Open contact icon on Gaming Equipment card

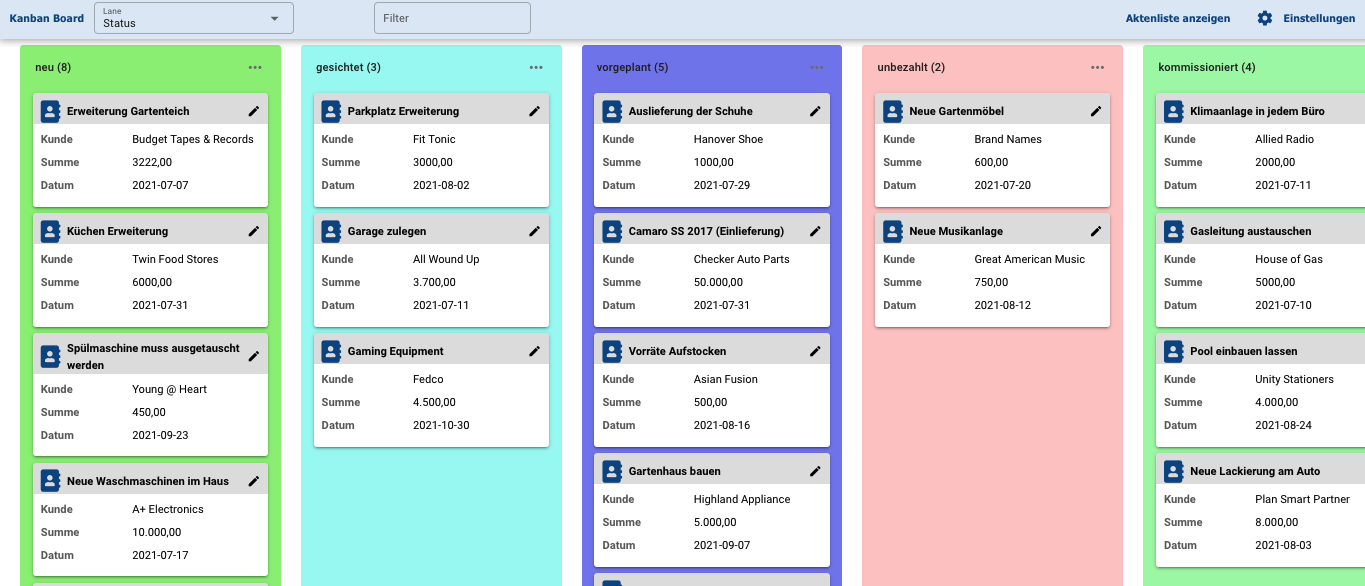[x=331, y=351]
